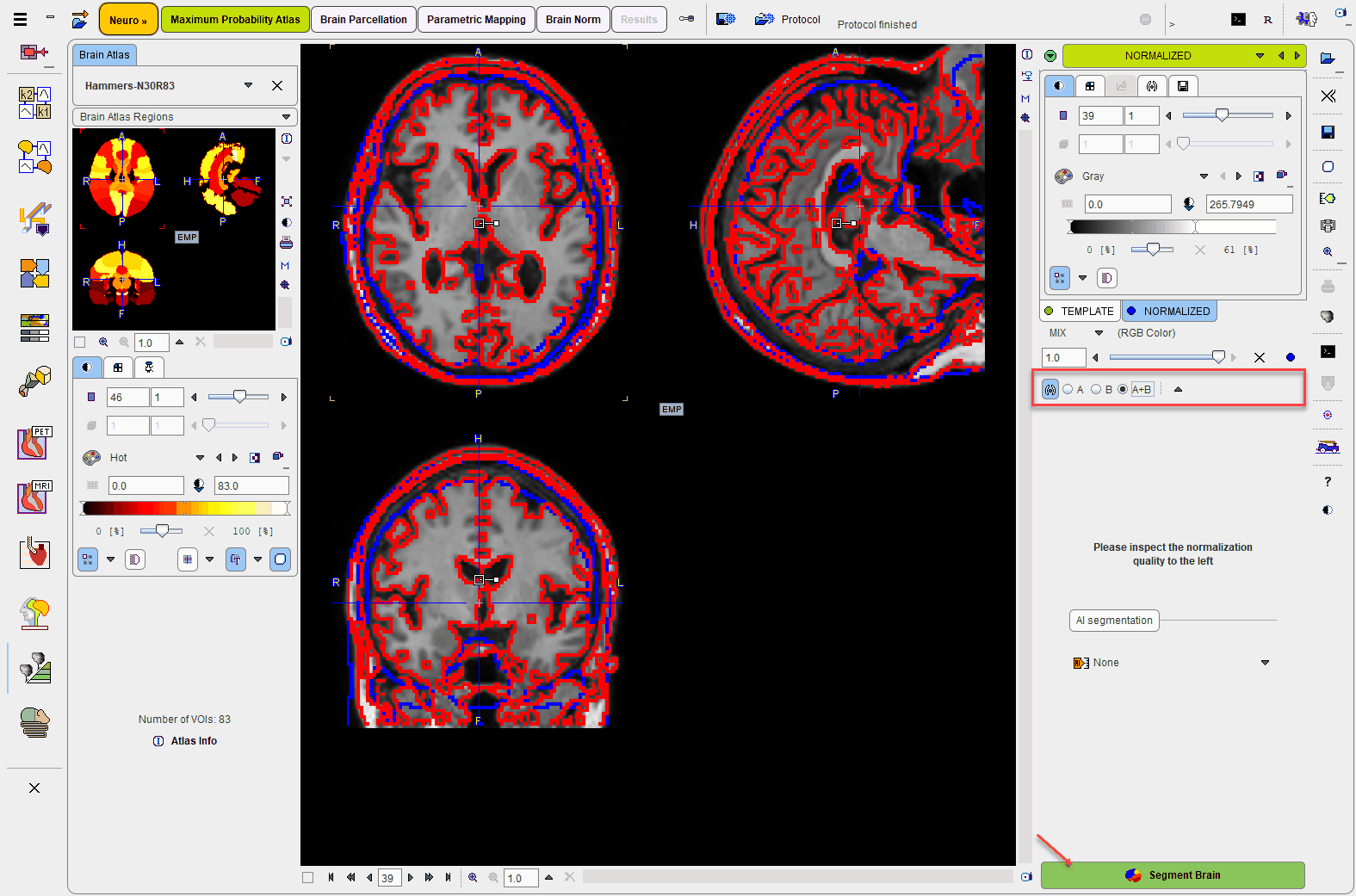Open the MIX fusion mode dropdown
Screen dimensions: 1356x896
(x=1099, y=333)
